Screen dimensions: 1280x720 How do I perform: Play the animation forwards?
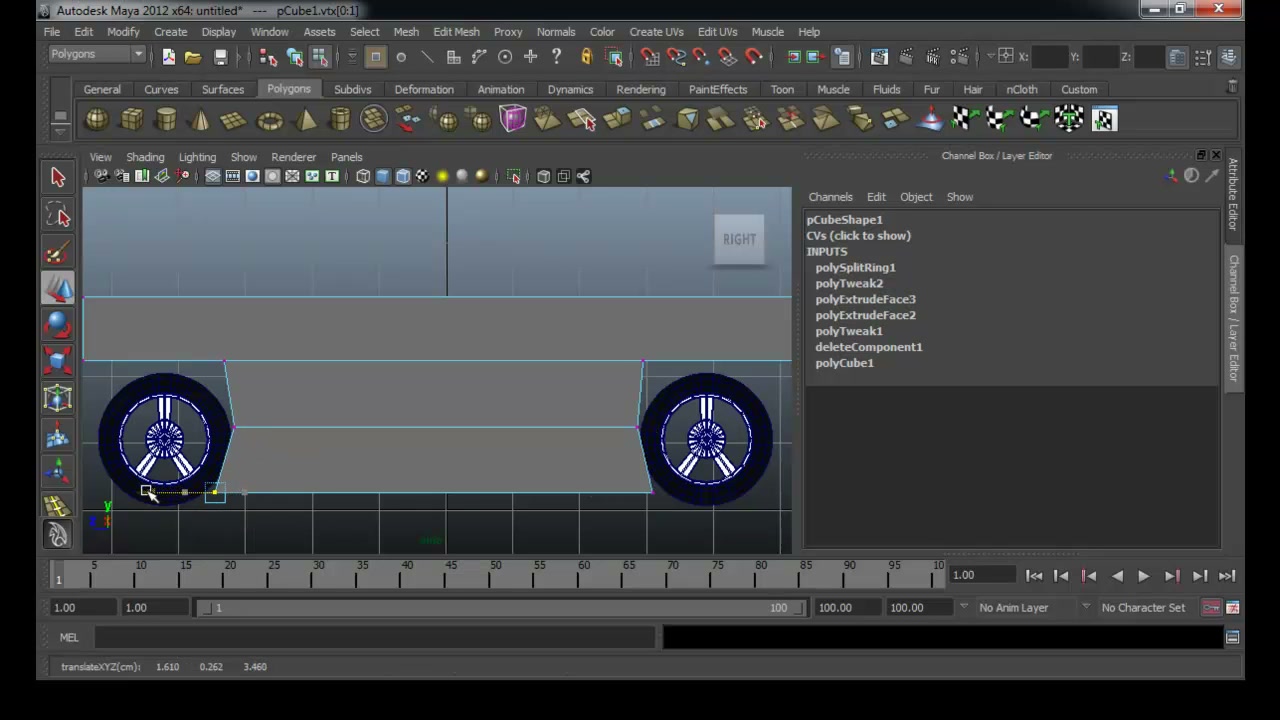1144,575
